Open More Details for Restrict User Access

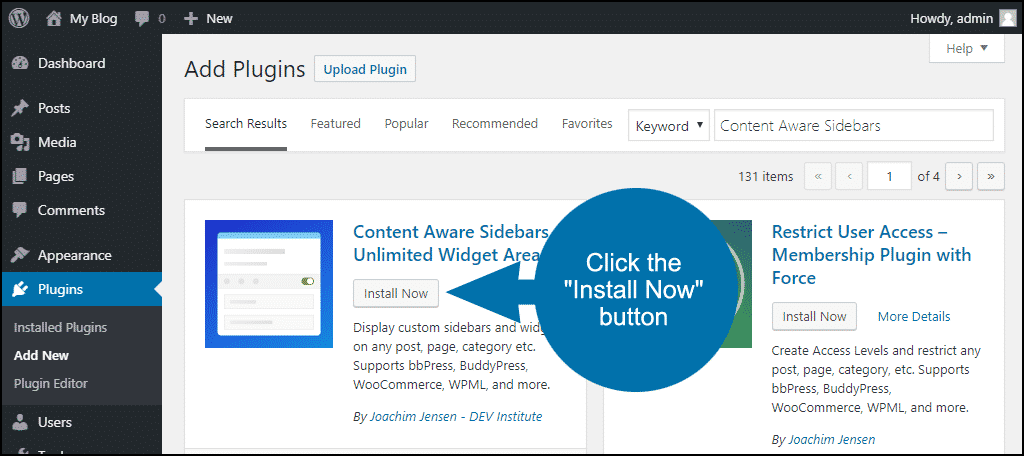914,317
